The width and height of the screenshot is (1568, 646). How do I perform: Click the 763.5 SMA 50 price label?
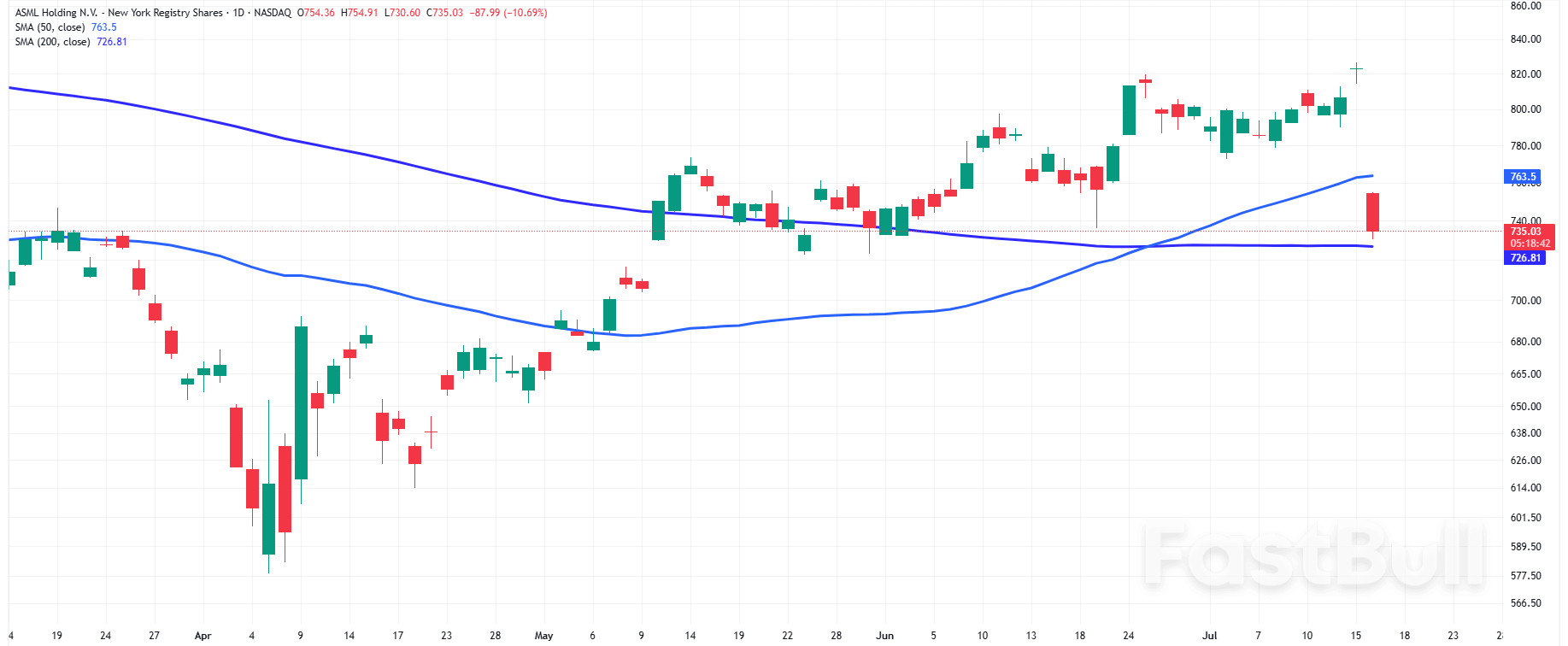[1524, 177]
